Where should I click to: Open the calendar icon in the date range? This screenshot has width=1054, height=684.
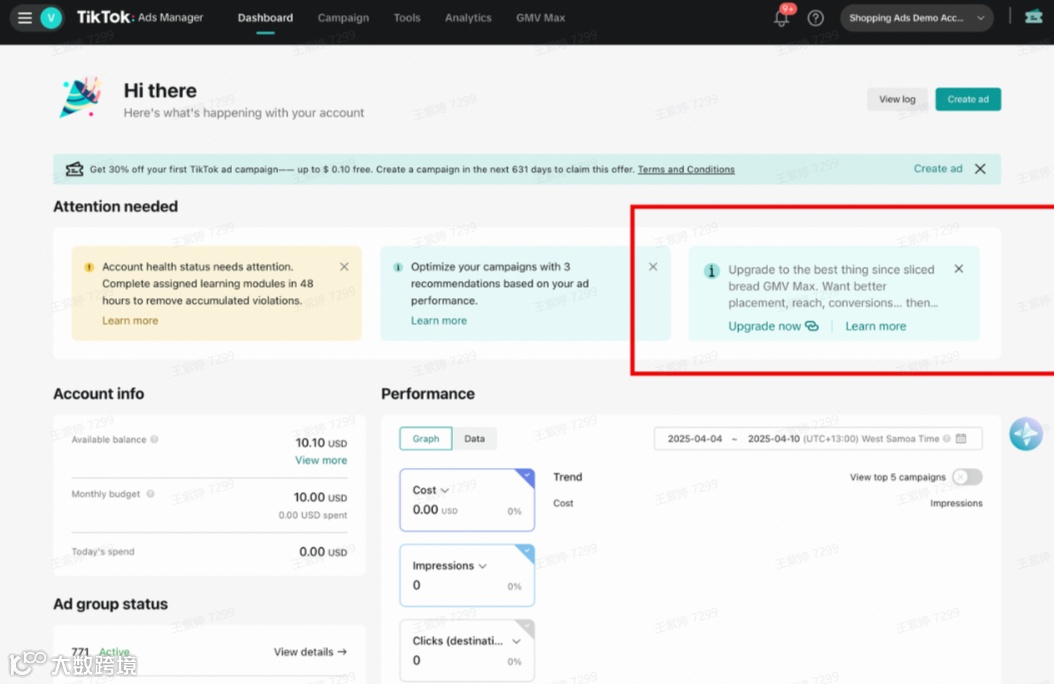(x=961, y=439)
